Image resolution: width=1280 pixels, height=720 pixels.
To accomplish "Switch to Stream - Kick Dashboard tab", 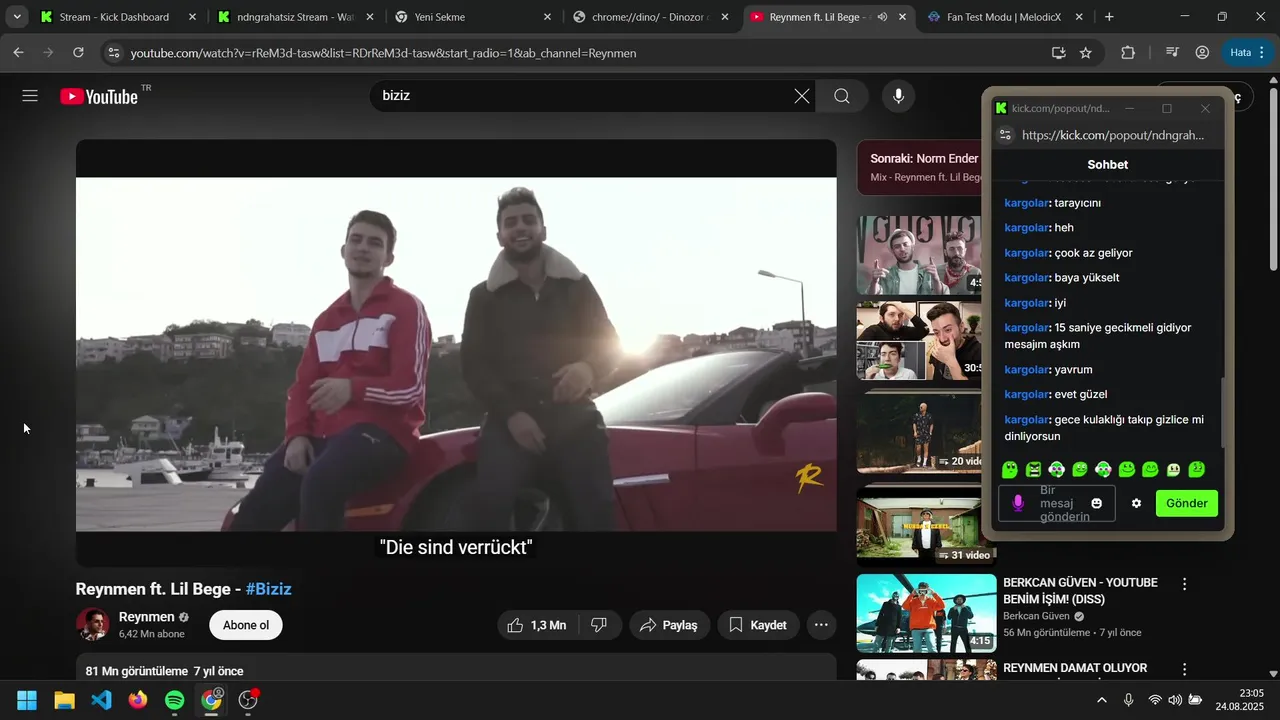I will pyautogui.click(x=117, y=17).
